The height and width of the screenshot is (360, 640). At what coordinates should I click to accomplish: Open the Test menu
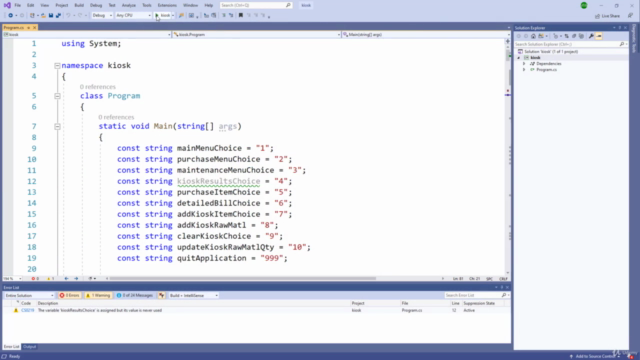112,5
